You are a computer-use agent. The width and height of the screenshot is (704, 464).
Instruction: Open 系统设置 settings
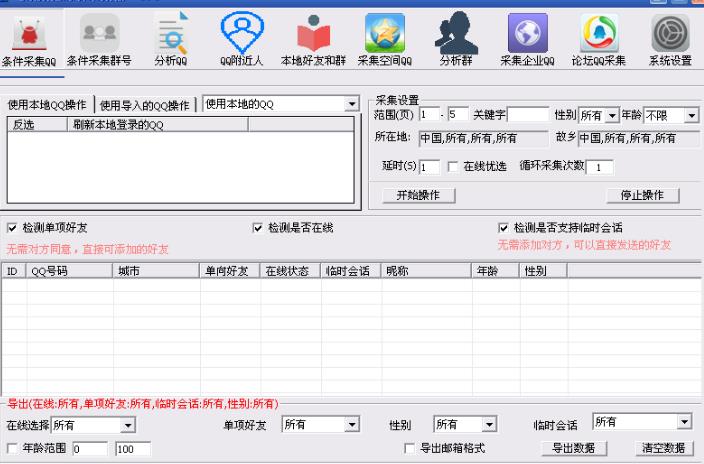coord(670,41)
